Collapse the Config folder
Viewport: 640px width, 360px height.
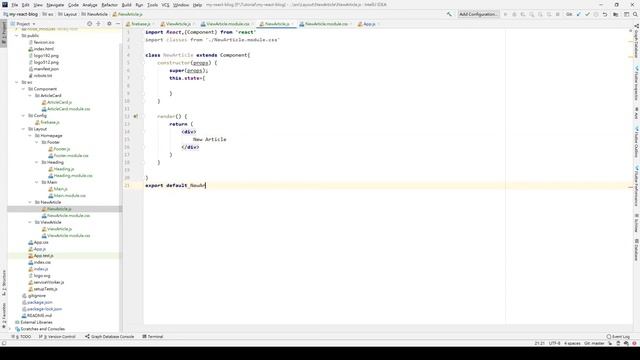23,116
